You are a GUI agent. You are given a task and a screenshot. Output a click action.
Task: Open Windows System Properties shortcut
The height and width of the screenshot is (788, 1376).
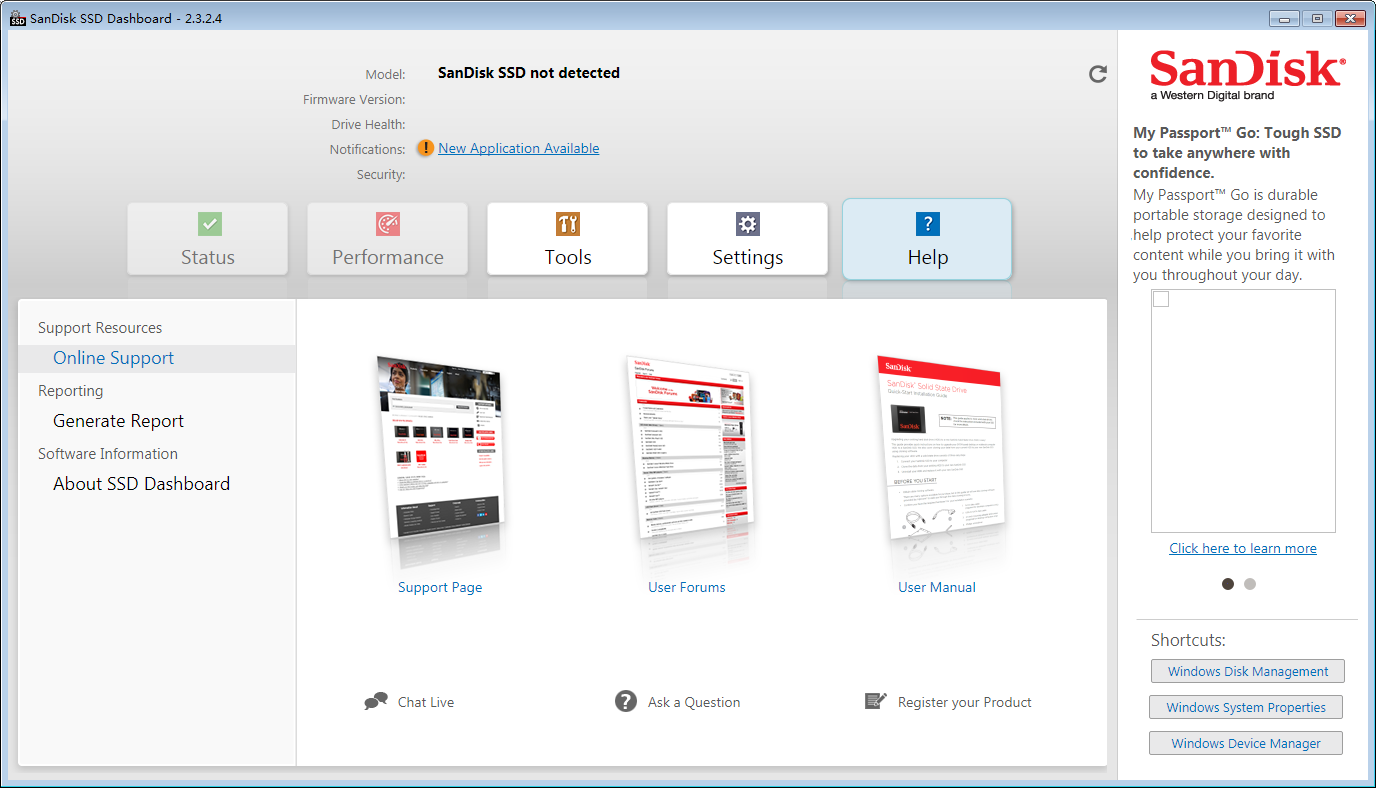[x=1246, y=707]
